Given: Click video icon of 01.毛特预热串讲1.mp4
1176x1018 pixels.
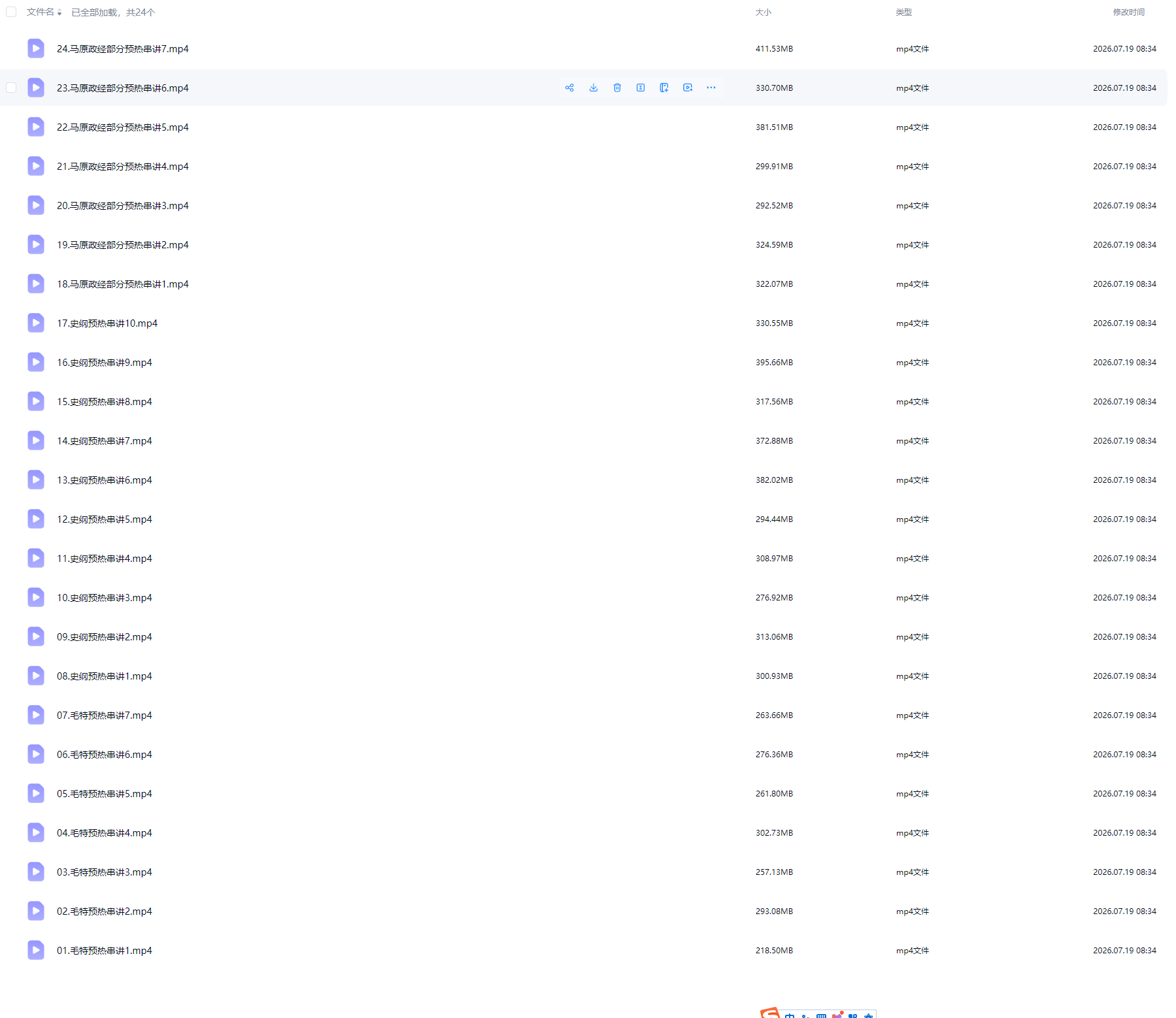Looking at the screenshot, I should coord(36,950).
